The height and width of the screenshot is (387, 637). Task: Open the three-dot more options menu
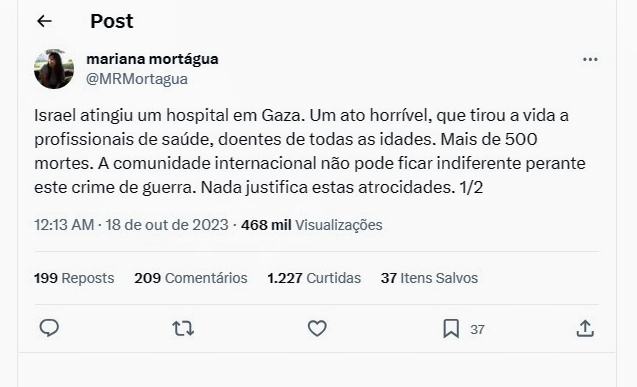coord(590,59)
